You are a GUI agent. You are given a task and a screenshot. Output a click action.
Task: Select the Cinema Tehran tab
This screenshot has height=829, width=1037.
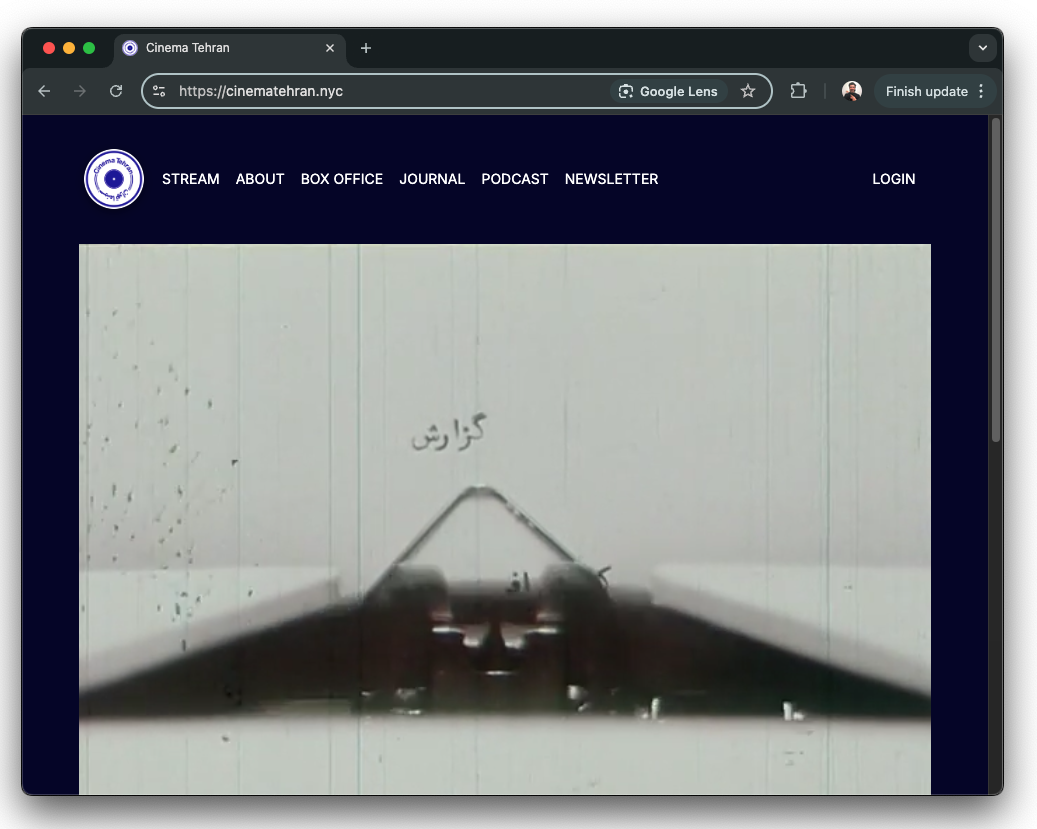click(229, 48)
